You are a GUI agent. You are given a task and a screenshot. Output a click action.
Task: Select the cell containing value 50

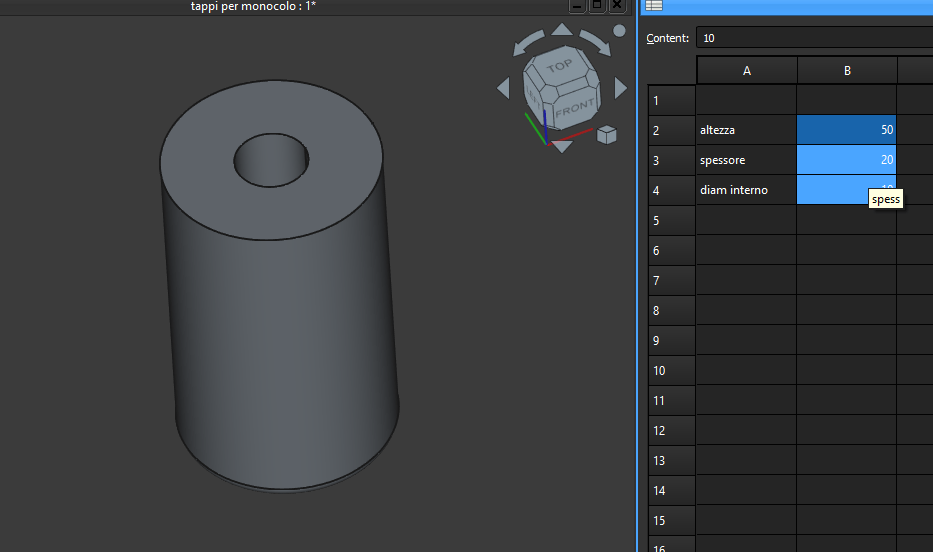coord(846,130)
